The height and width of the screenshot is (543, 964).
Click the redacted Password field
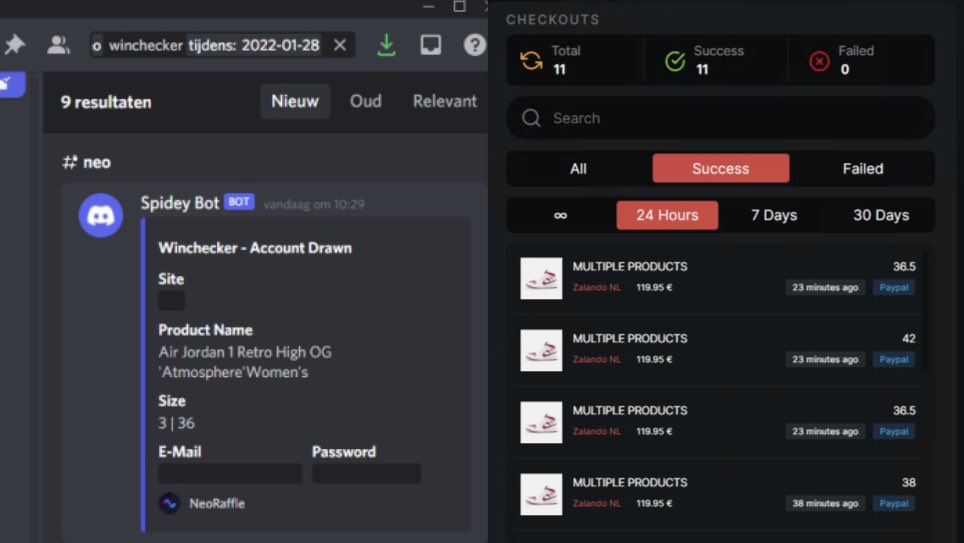point(366,474)
